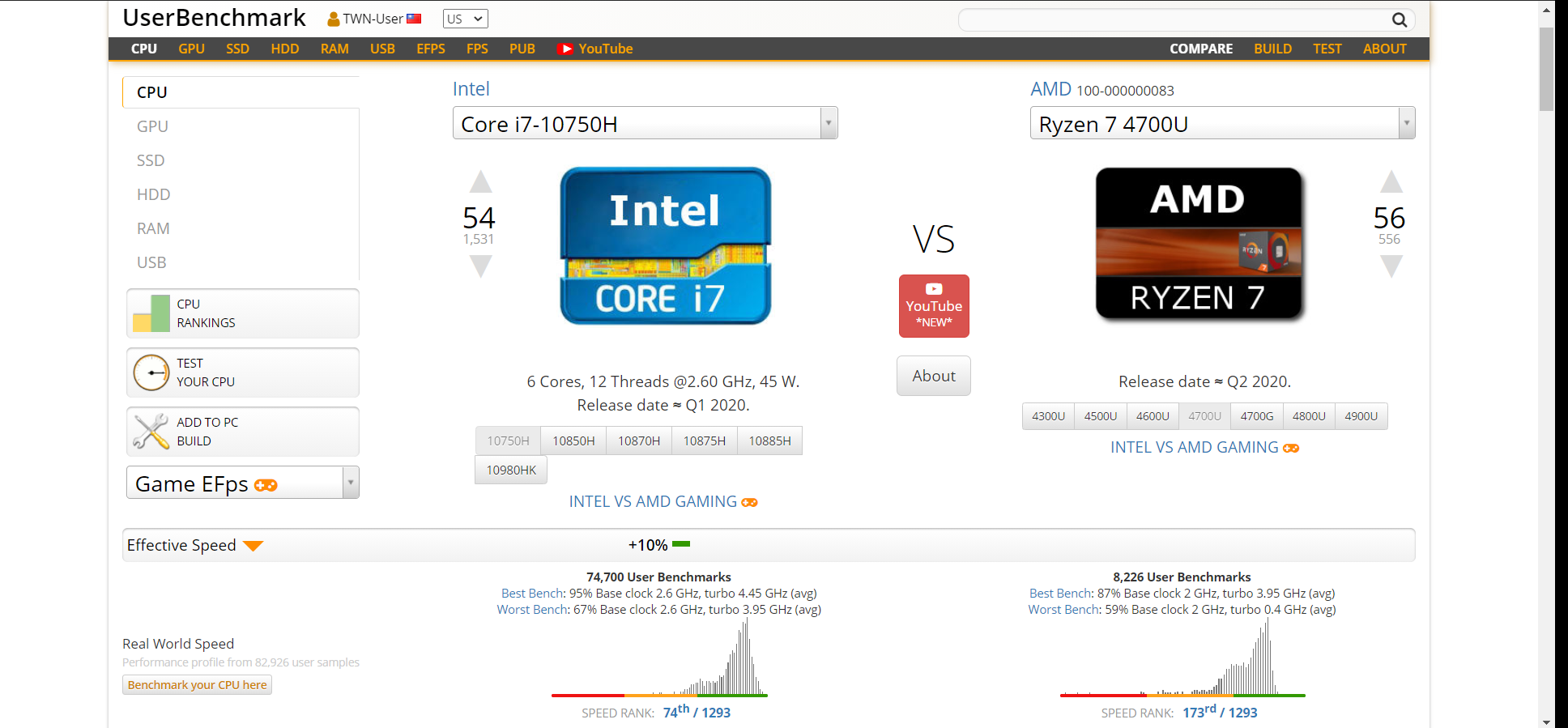Click the Taiwan flag icon
Image resolution: width=1568 pixels, height=728 pixels.
[414, 19]
